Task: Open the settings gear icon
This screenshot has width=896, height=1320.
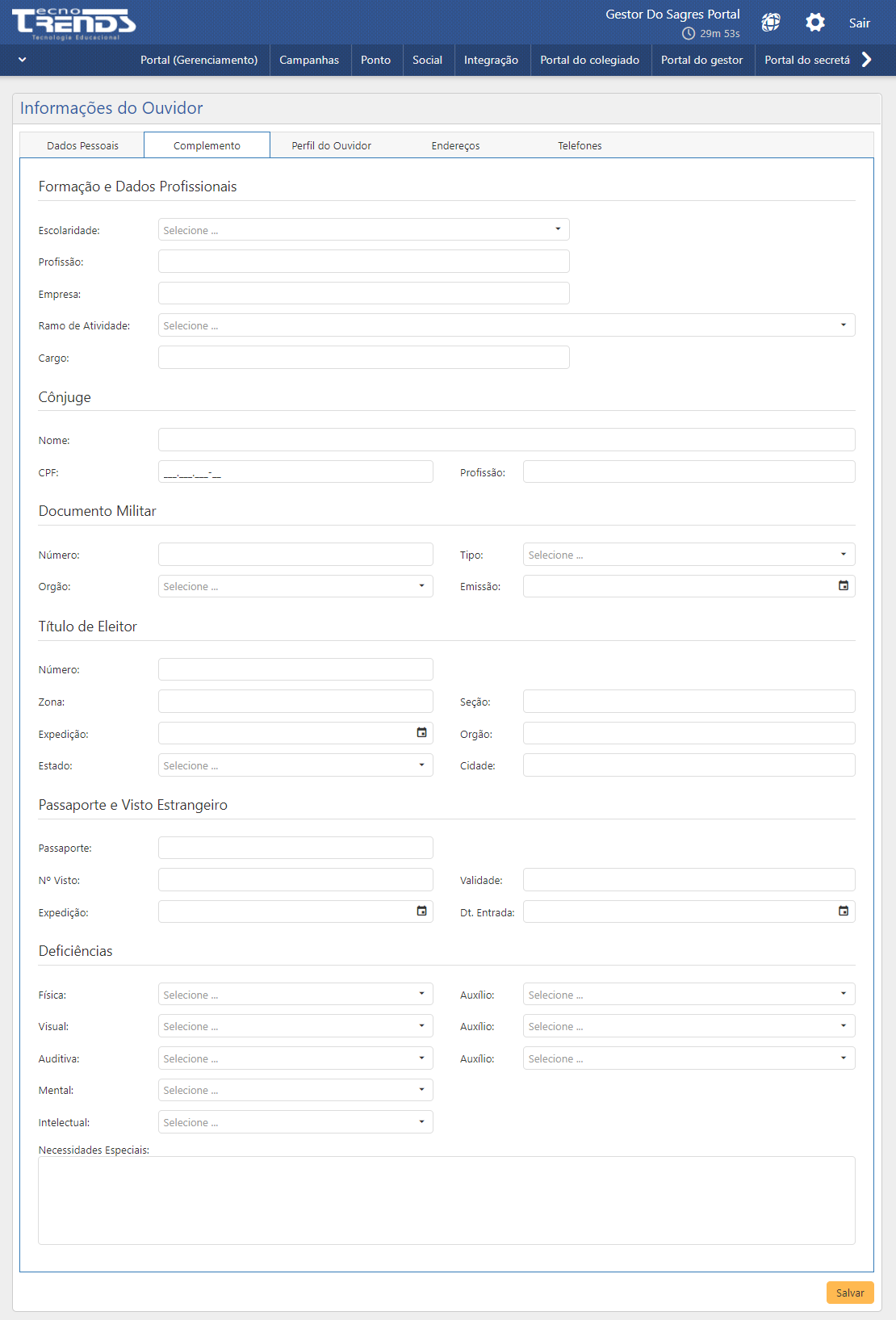Action: tap(815, 23)
